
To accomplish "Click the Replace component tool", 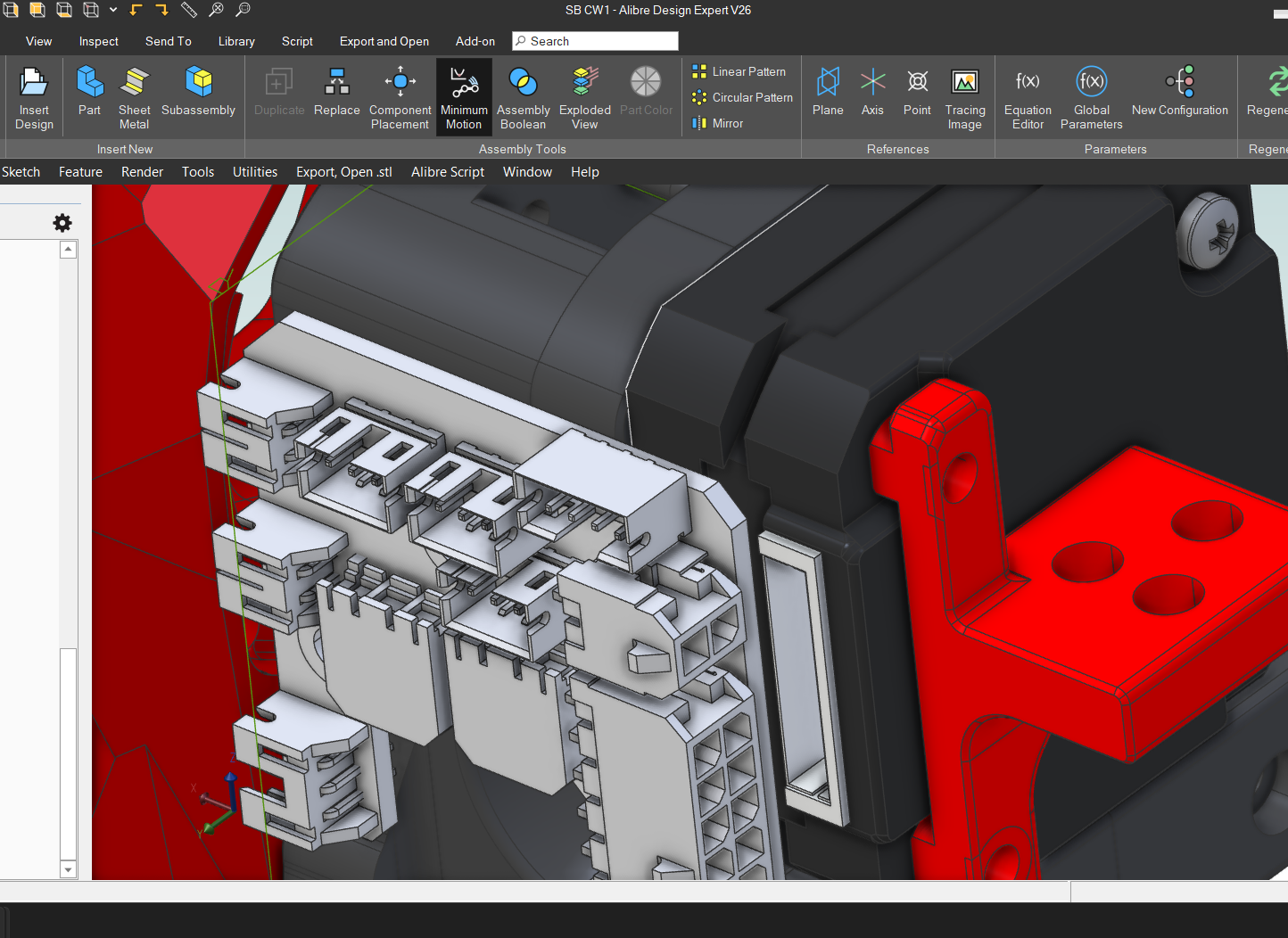I will 336,91.
